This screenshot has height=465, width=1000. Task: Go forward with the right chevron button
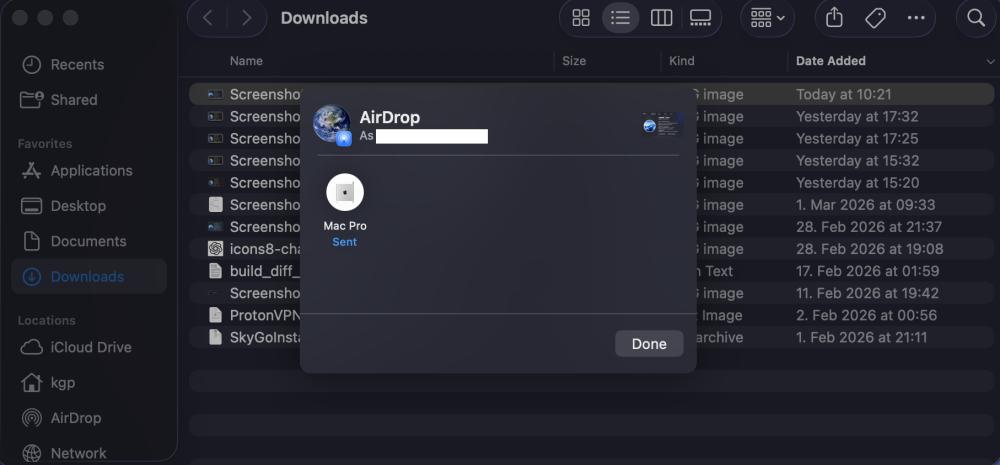click(246, 18)
